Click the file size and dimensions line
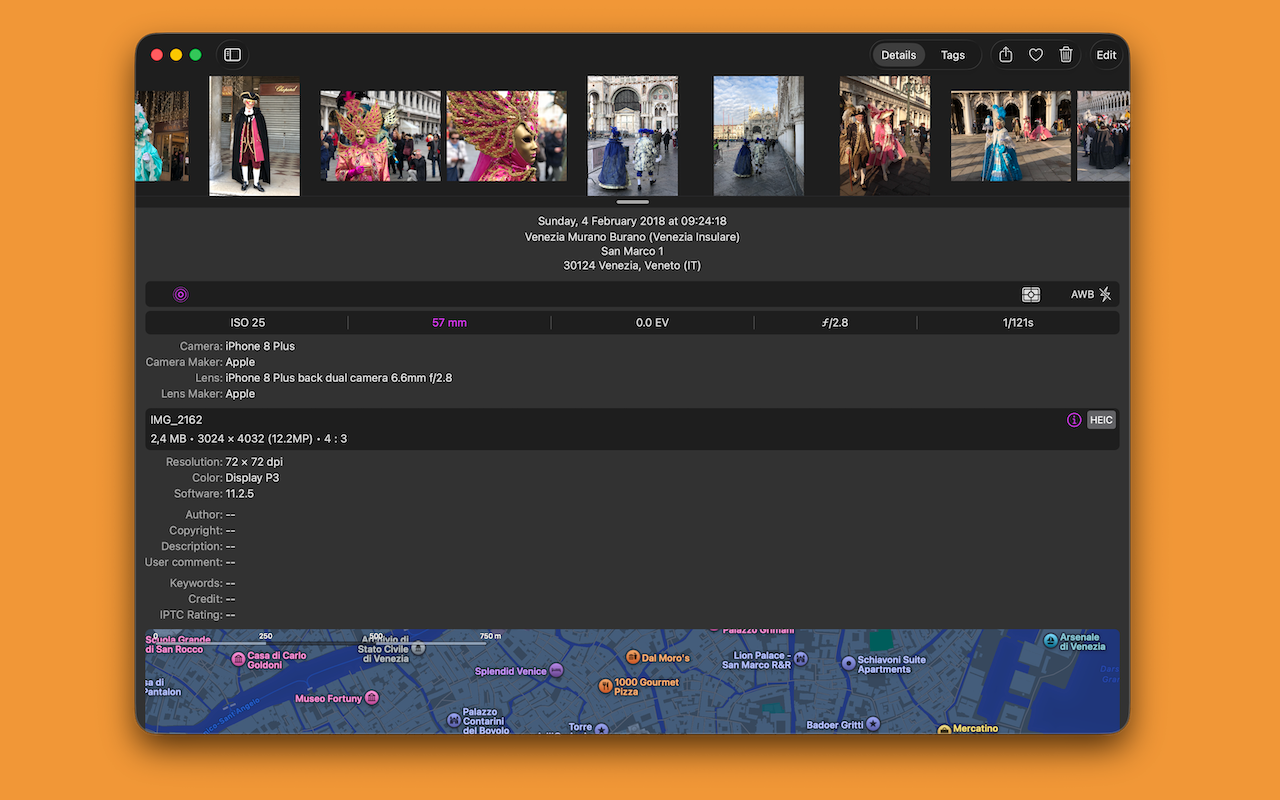 tap(249, 439)
